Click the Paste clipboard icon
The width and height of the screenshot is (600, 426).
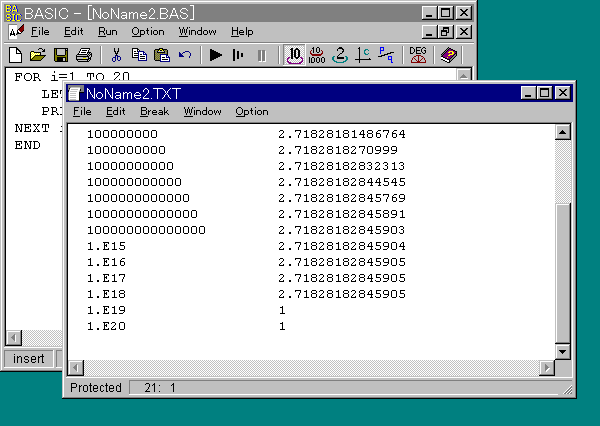point(162,55)
